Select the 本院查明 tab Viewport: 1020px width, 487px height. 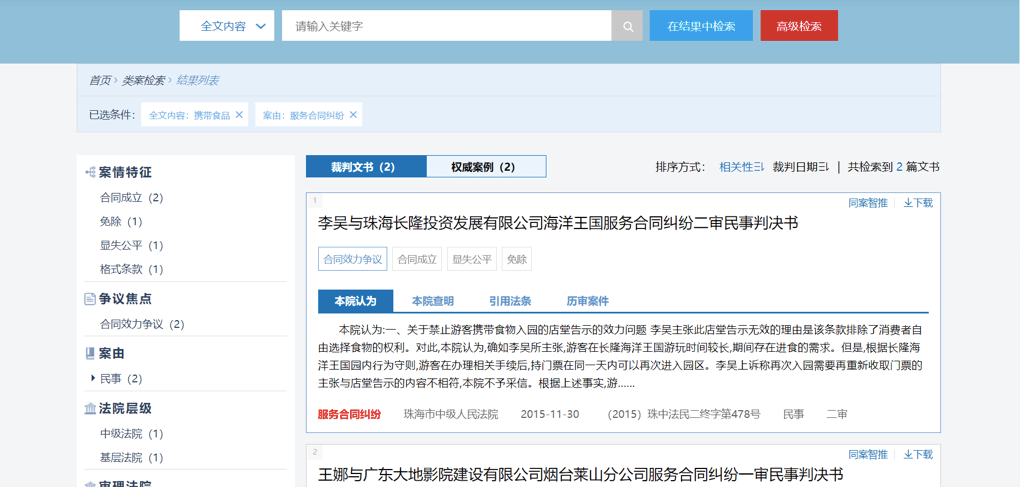coord(433,301)
